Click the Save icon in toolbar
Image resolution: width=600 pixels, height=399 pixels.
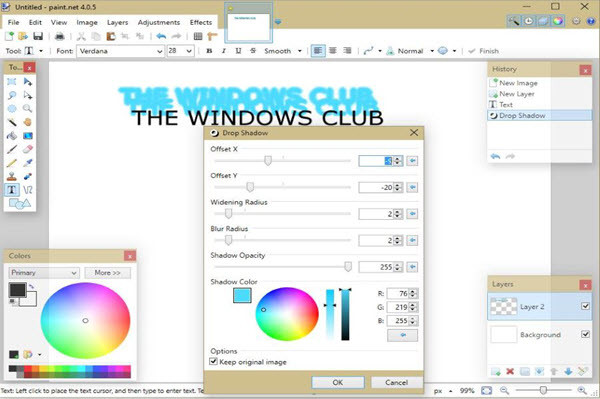click(38, 36)
